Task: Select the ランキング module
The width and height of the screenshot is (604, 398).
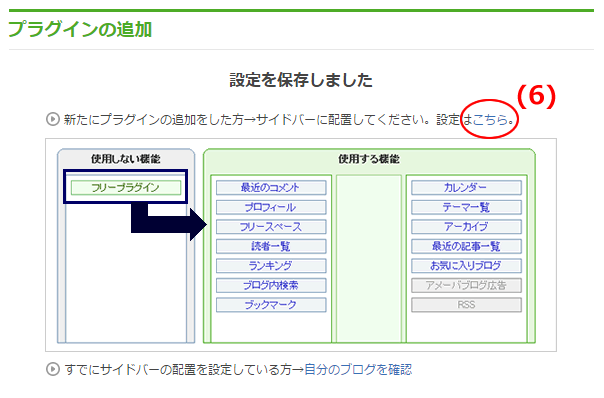Action: 271,266
